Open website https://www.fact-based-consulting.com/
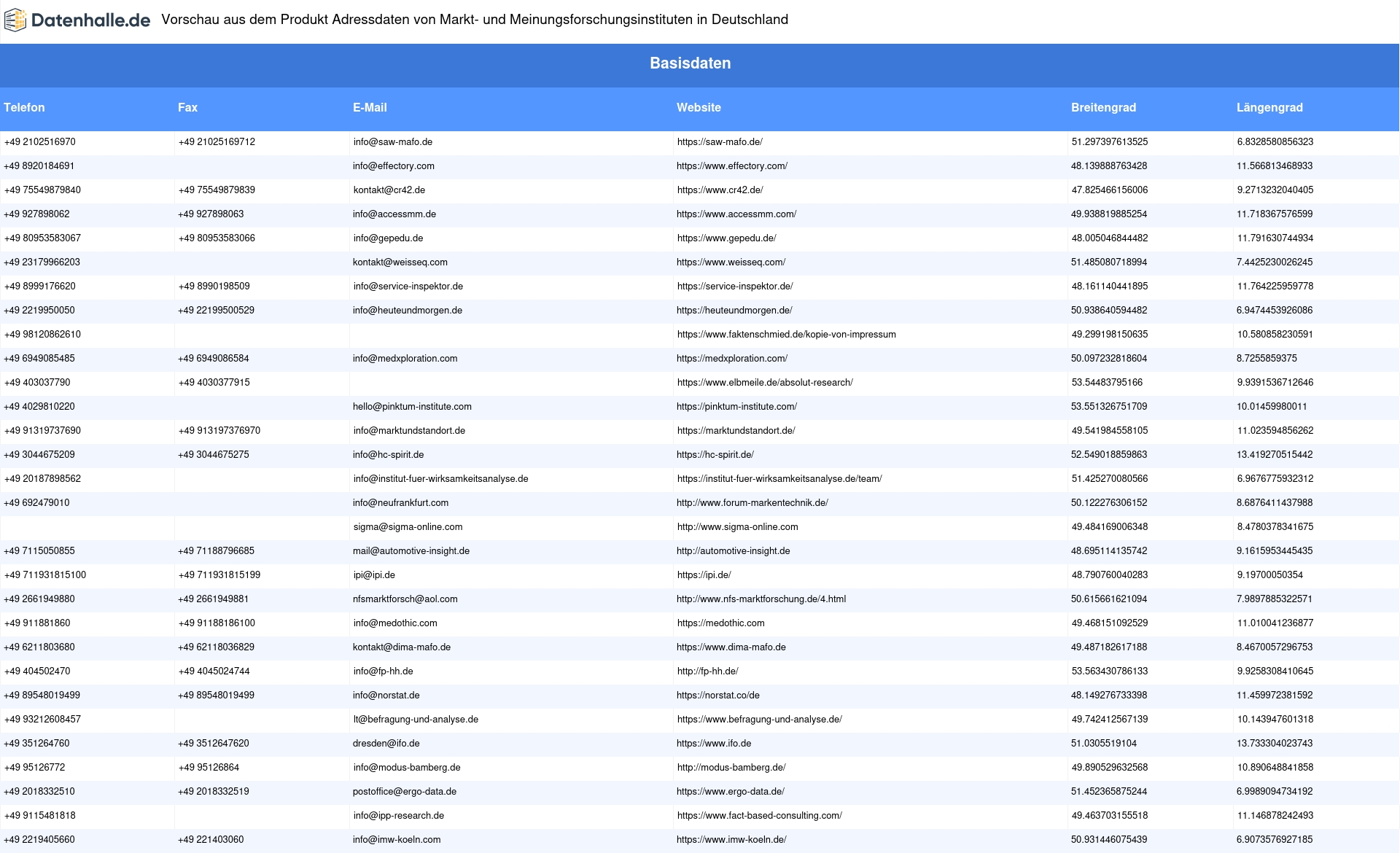The width and height of the screenshot is (1400, 853). [760, 816]
